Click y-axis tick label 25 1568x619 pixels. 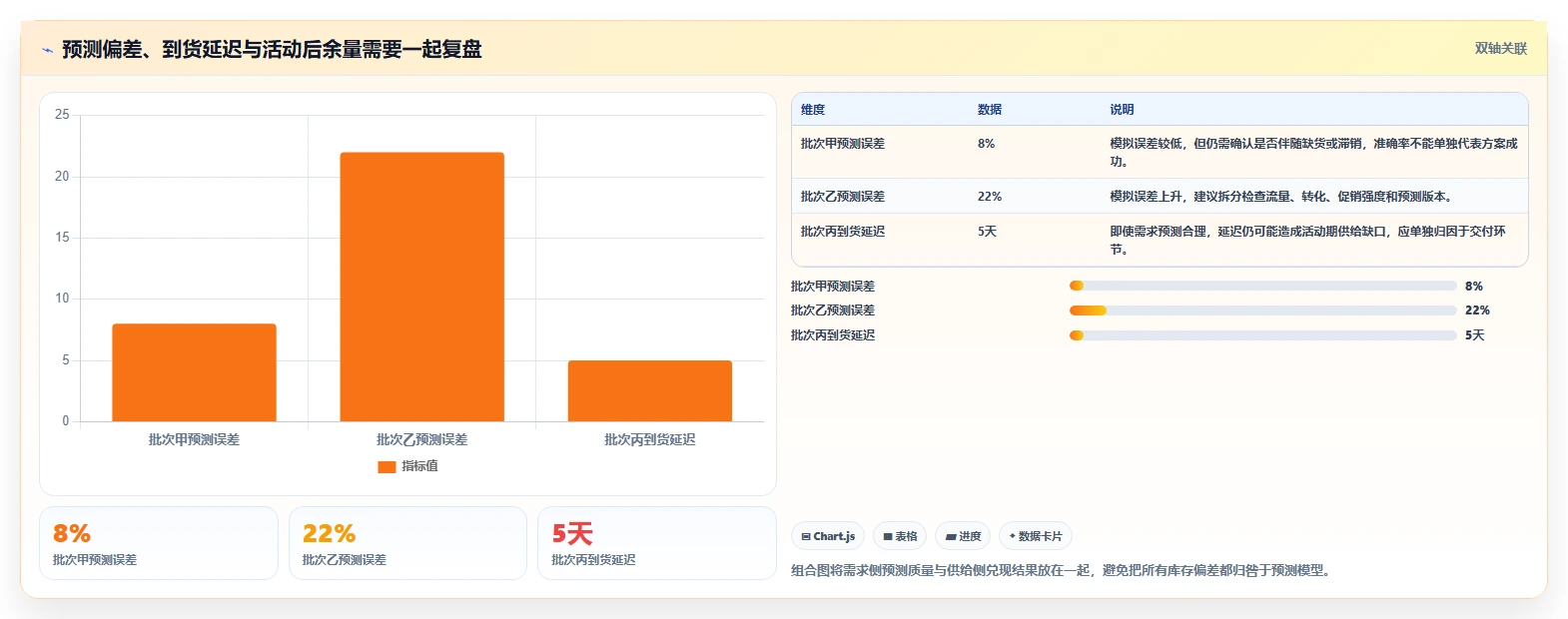pyautogui.click(x=62, y=115)
